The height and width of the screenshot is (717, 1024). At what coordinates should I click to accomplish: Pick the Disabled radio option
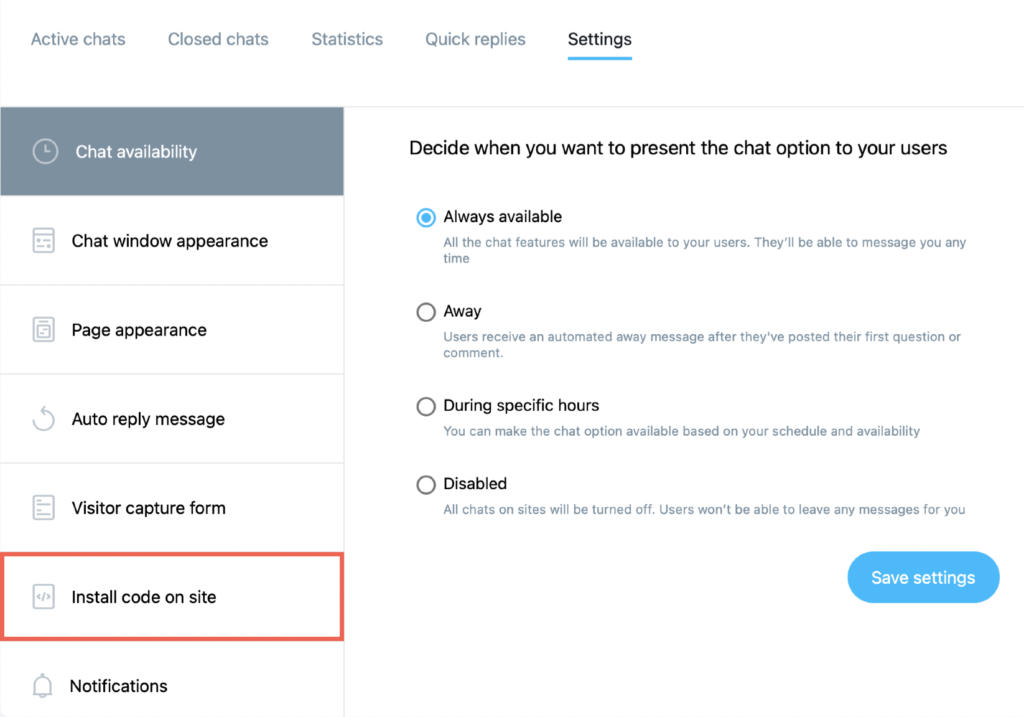coord(426,485)
